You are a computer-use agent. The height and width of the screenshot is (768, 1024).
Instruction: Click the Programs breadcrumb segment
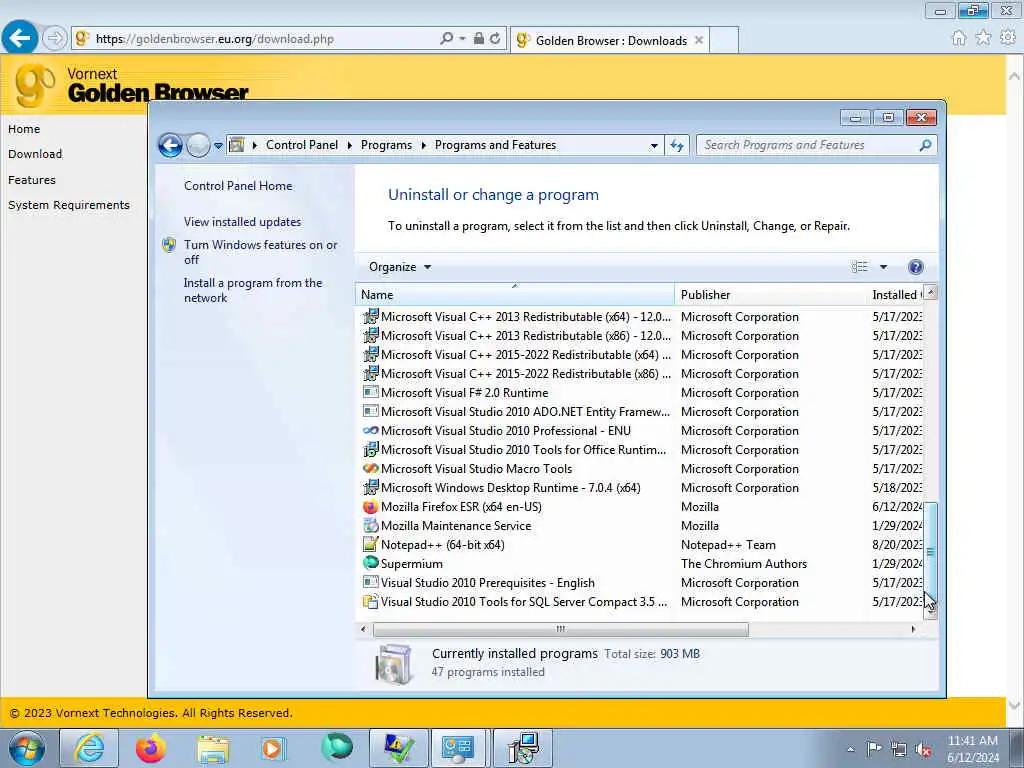point(387,145)
